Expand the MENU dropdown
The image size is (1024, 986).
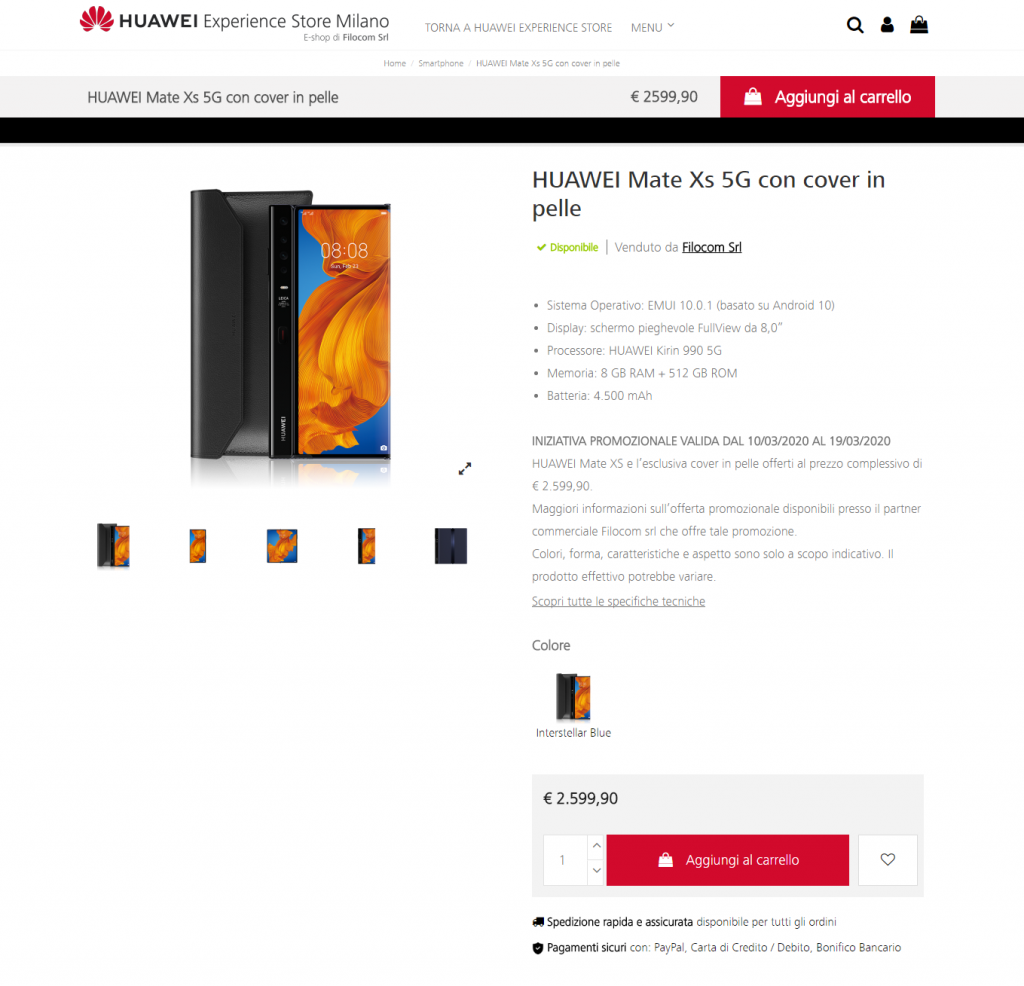tap(652, 27)
